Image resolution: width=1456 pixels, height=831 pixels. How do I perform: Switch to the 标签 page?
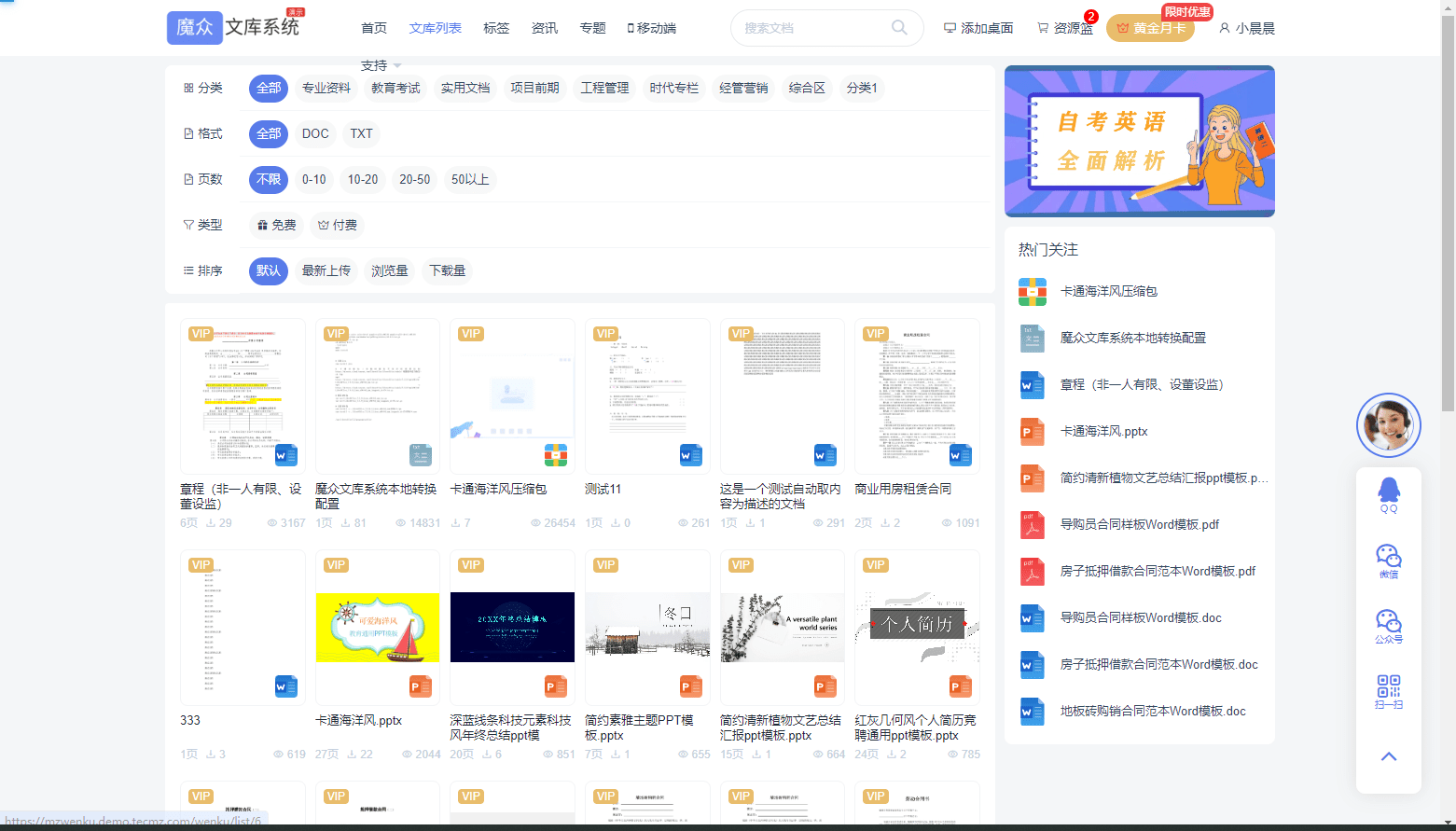(496, 28)
